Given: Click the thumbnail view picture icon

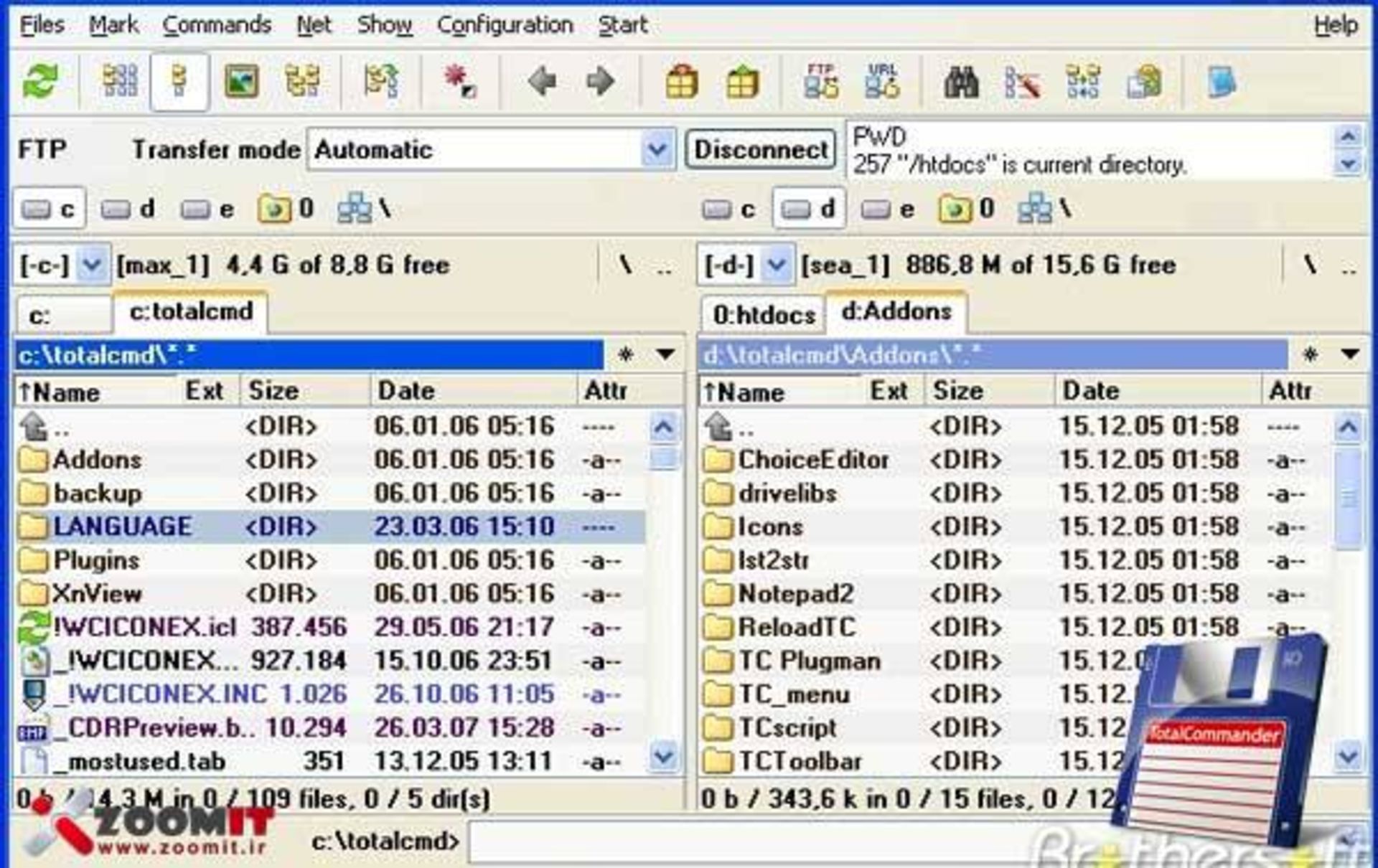Looking at the screenshot, I should click(241, 82).
